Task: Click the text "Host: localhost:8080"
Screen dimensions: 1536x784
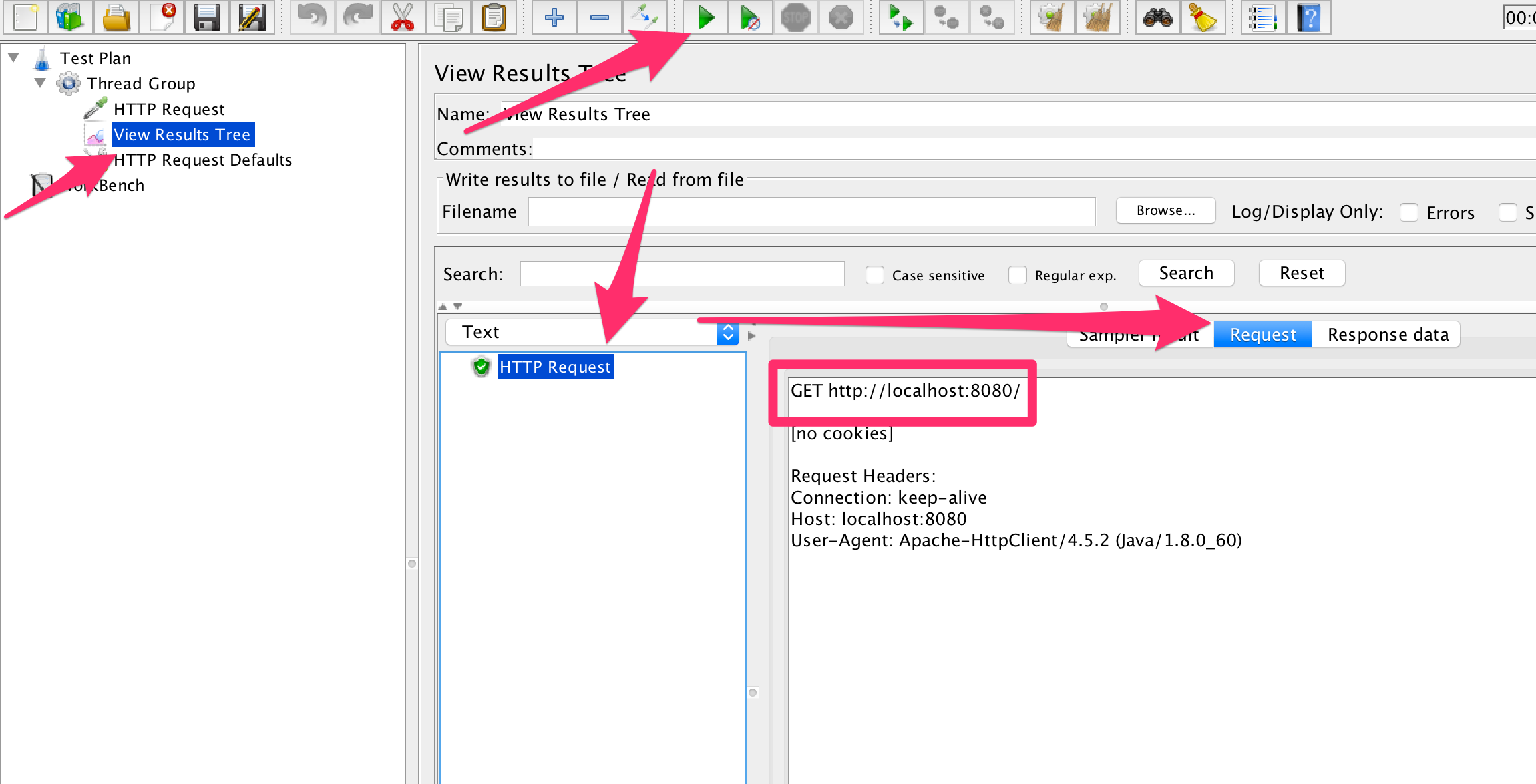Action: [878, 519]
